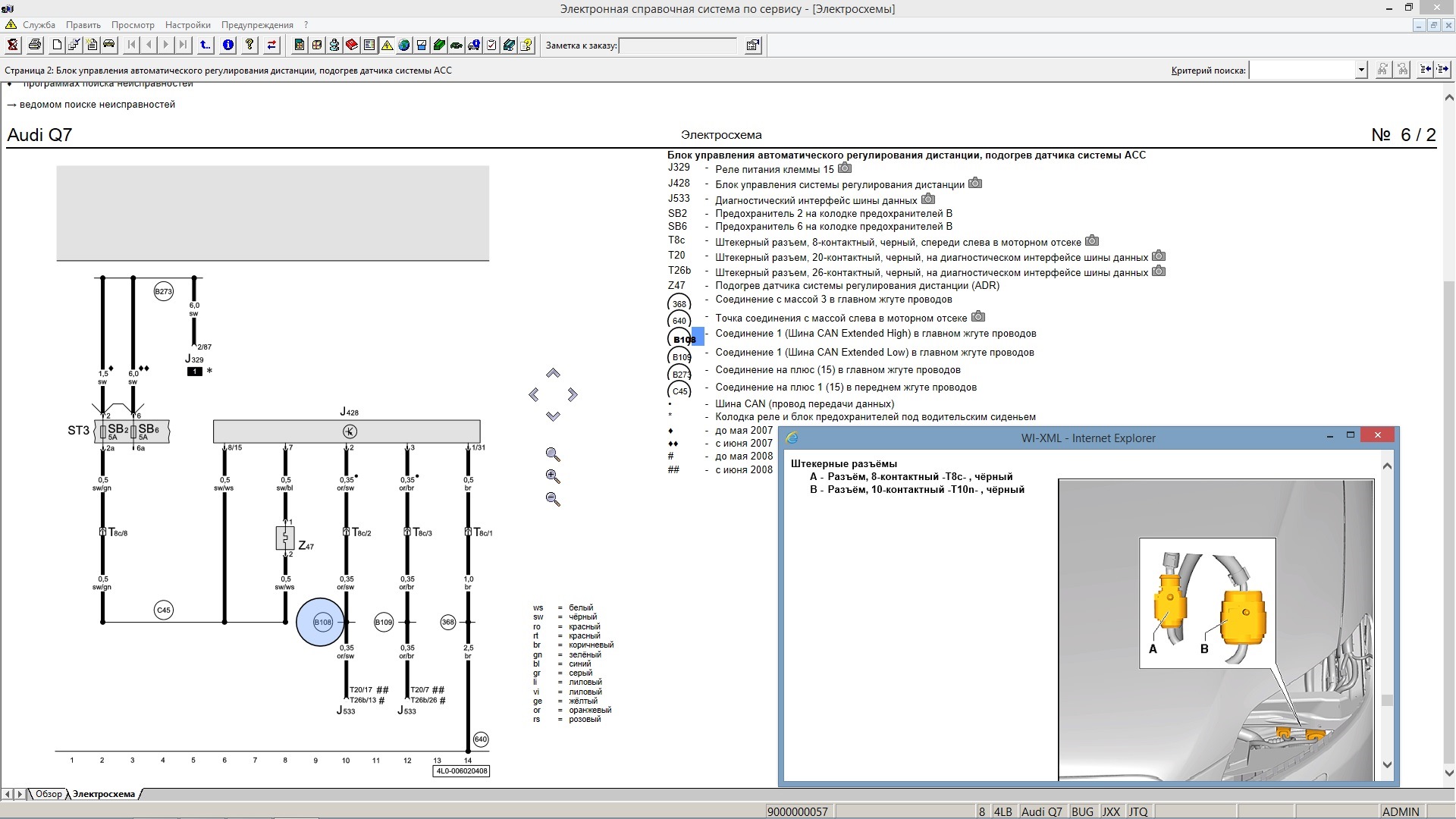Pan diagram right with the right arrow
Viewport: 1456px width, 819px height.
pos(573,394)
